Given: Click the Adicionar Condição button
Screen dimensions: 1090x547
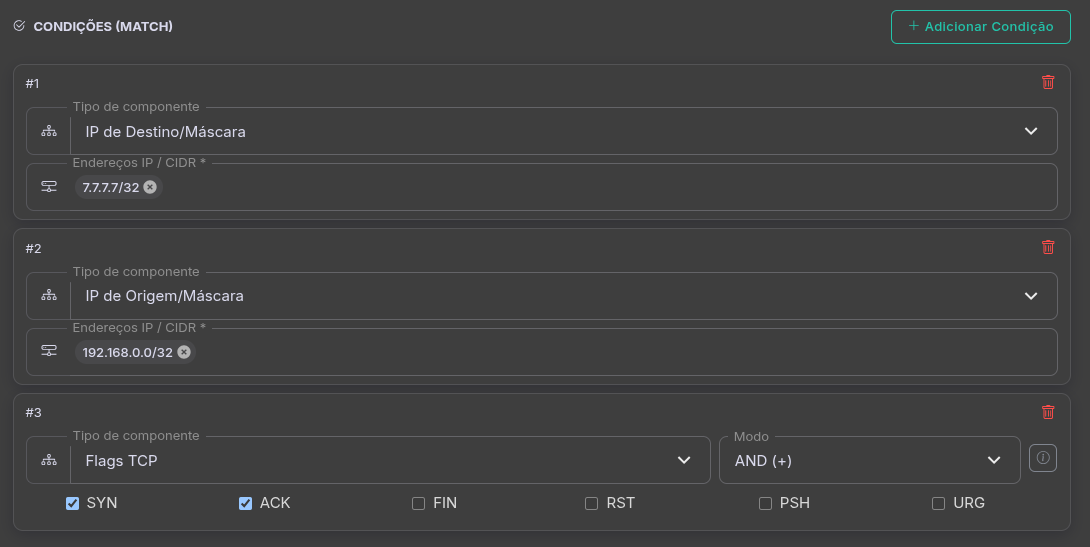Looking at the screenshot, I should click(x=980, y=27).
